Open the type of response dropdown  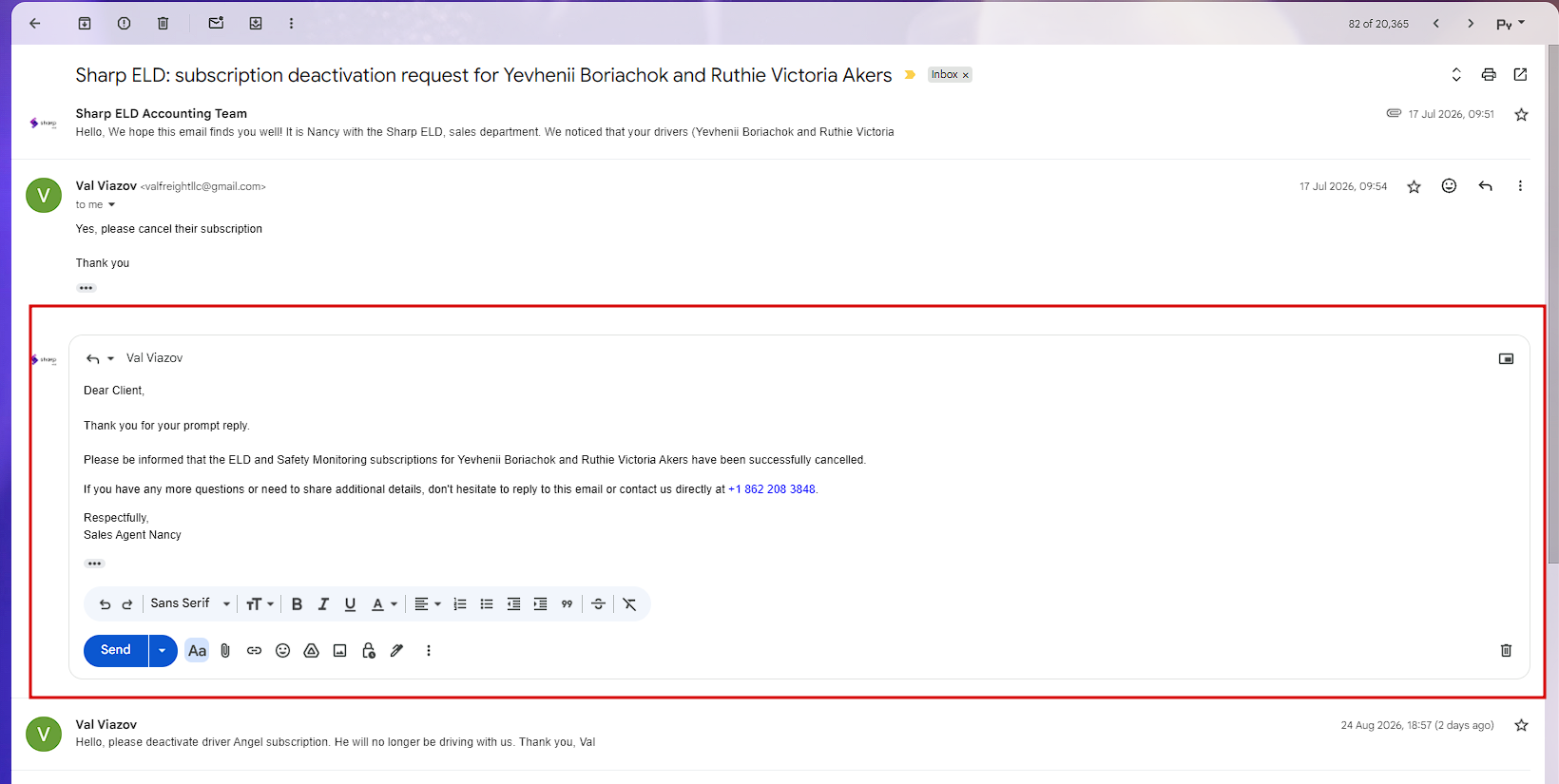tap(100, 358)
